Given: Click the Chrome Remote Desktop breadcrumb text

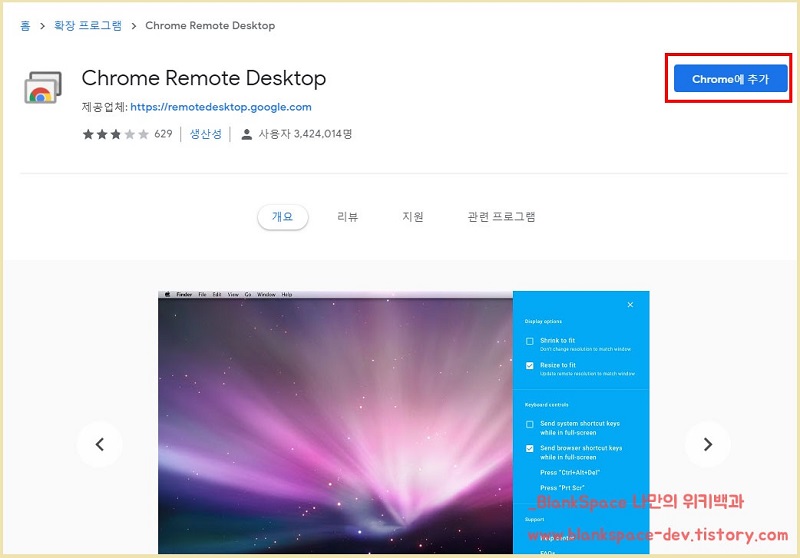Looking at the screenshot, I should tap(210, 26).
